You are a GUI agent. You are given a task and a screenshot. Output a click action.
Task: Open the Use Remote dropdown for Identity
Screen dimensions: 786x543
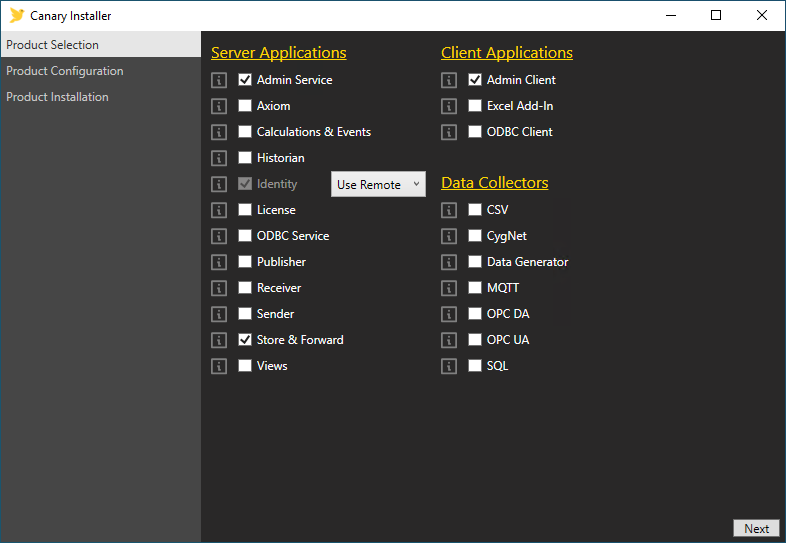378,184
